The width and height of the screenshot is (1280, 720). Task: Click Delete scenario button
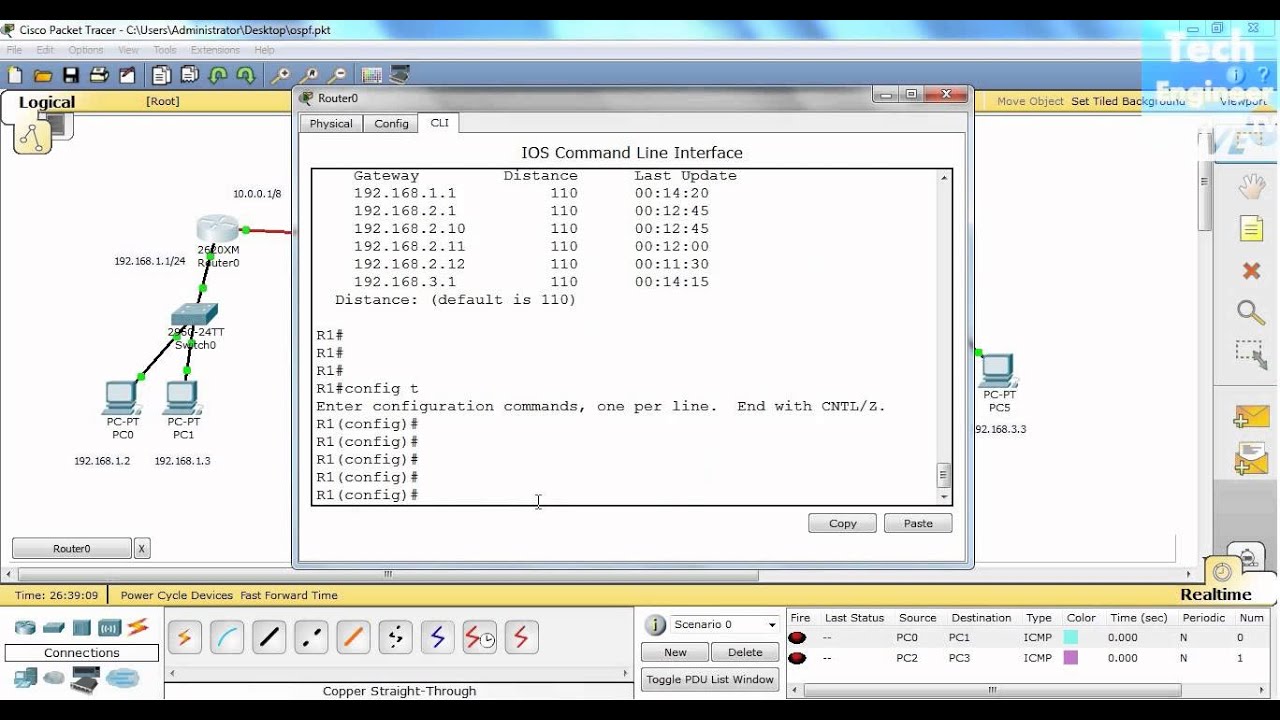click(745, 652)
